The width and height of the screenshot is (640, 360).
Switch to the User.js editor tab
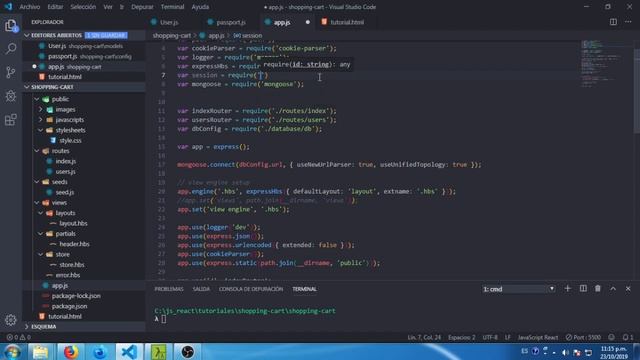[x=169, y=22]
